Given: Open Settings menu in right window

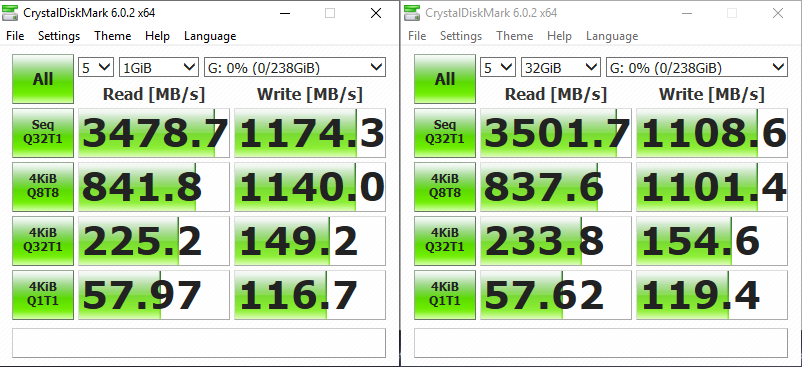Looking at the screenshot, I should [x=461, y=36].
